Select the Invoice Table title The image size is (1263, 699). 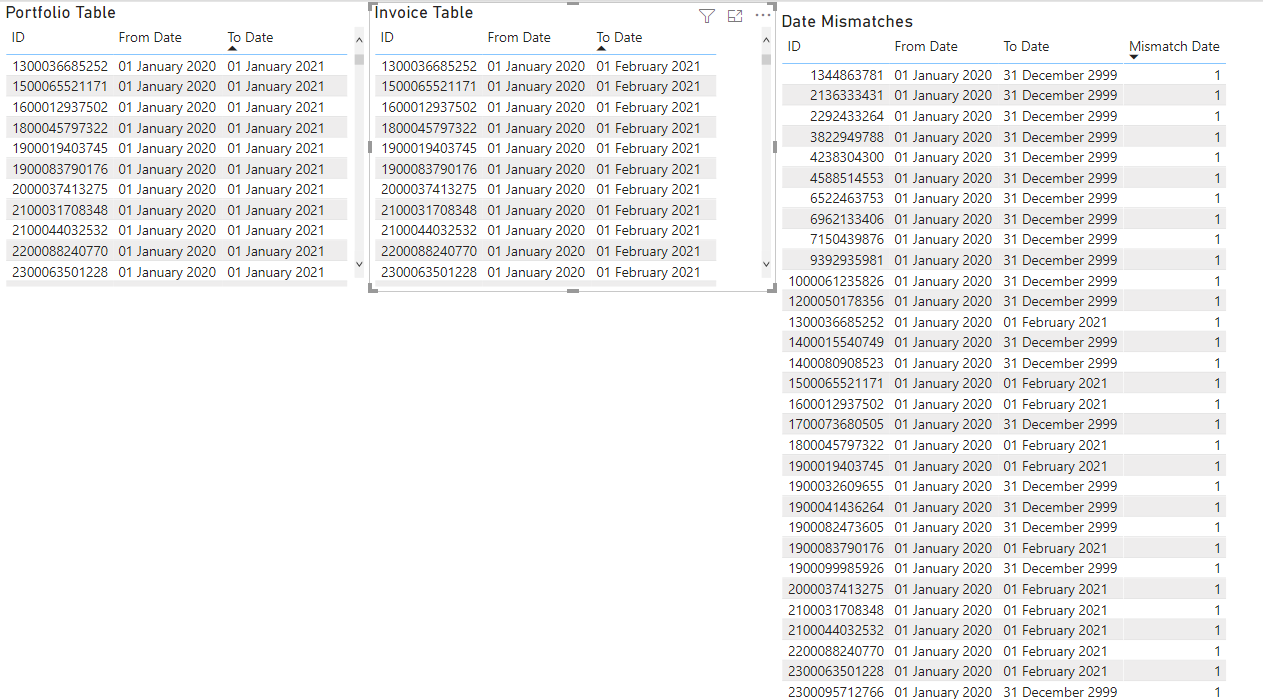point(424,13)
